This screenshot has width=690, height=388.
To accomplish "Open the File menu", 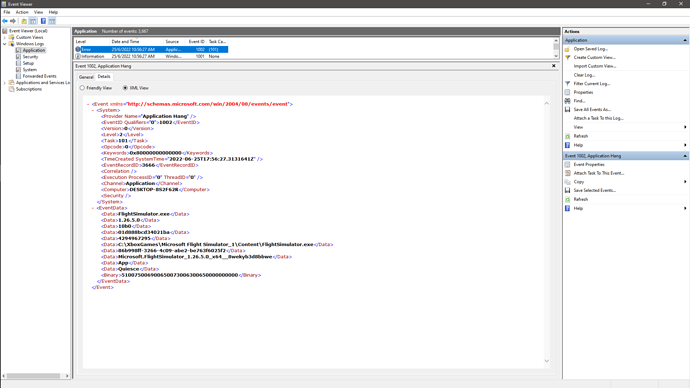I will point(7,12).
